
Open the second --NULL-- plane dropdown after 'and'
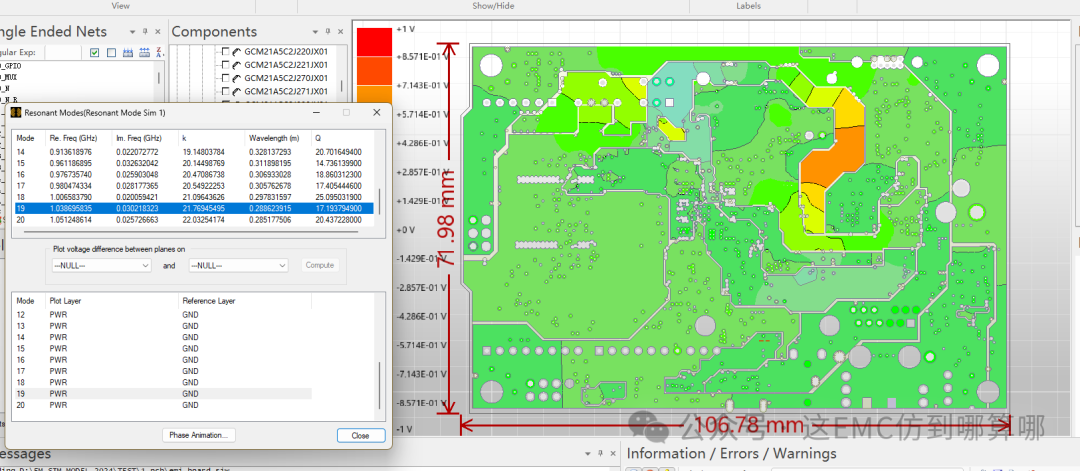coord(238,265)
